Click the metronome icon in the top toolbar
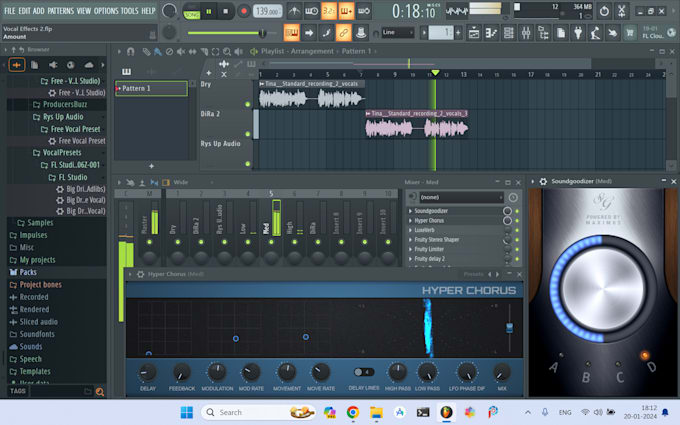This screenshot has width=680, height=425. [x=294, y=11]
